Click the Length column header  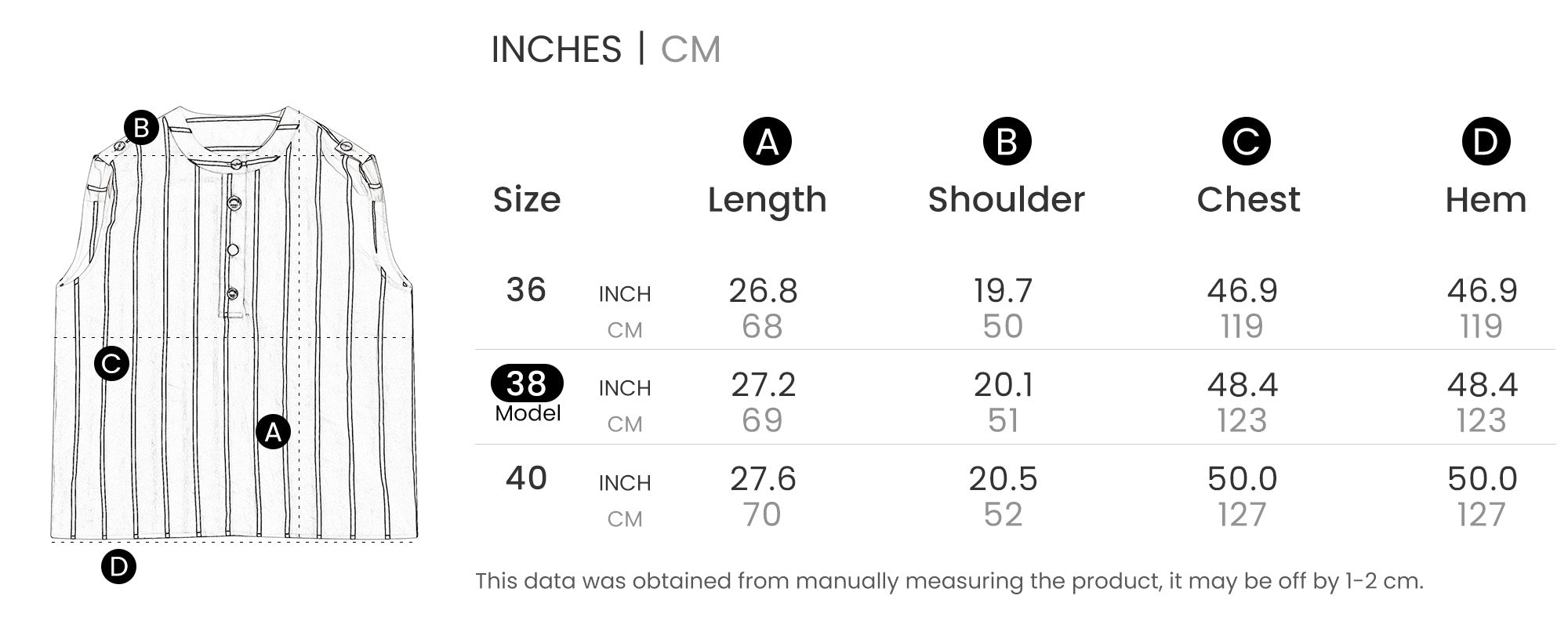(767, 200)
